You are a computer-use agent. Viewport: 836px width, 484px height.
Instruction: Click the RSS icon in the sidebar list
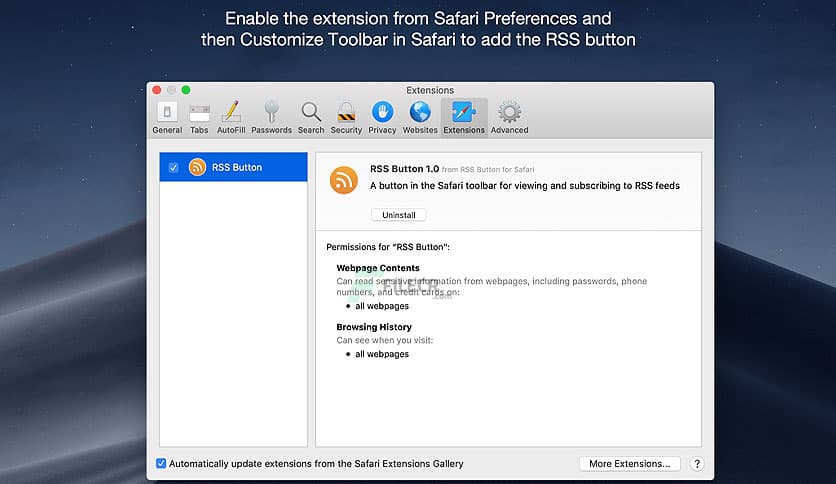197,167
